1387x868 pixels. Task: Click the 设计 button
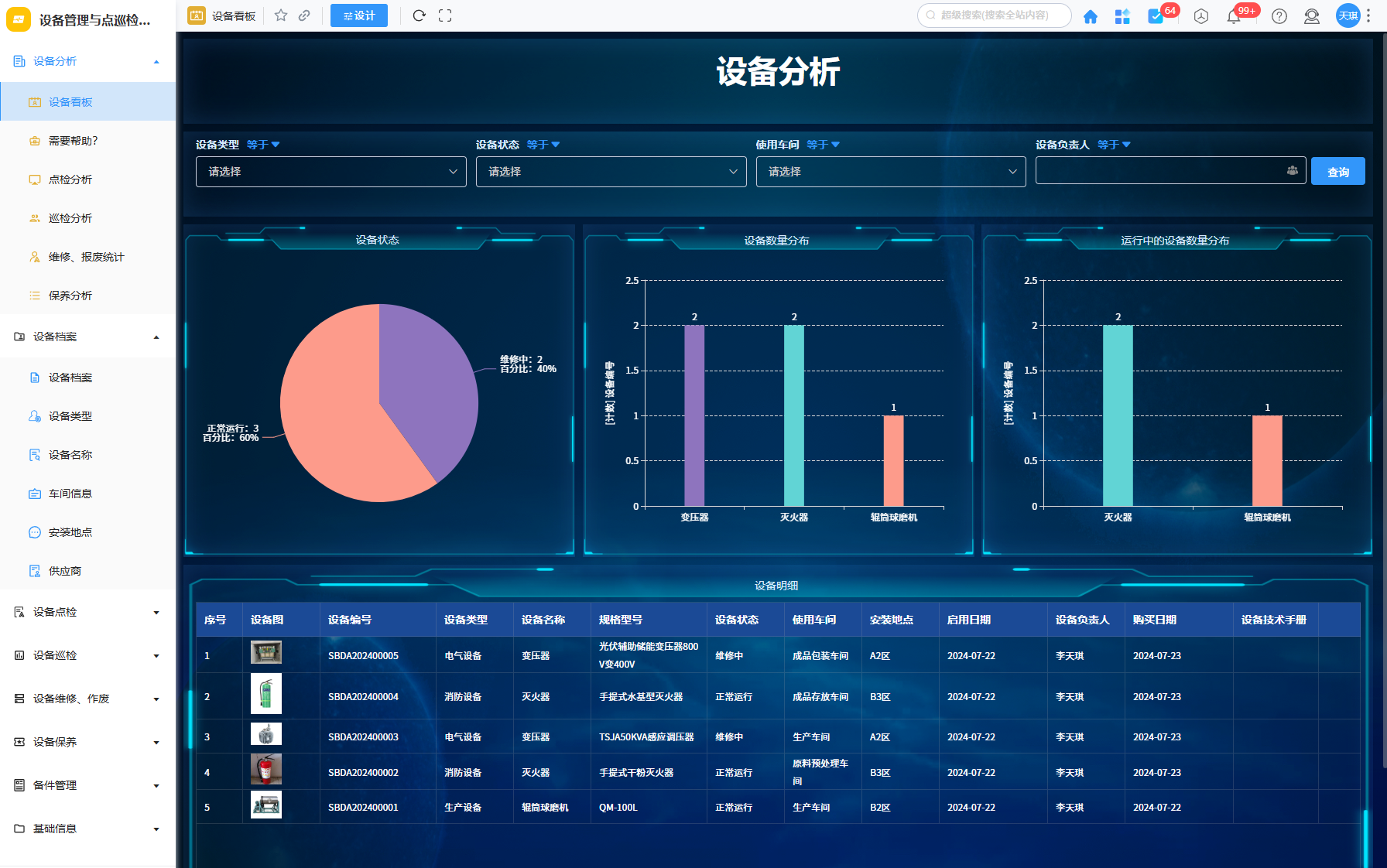point(359,15)
